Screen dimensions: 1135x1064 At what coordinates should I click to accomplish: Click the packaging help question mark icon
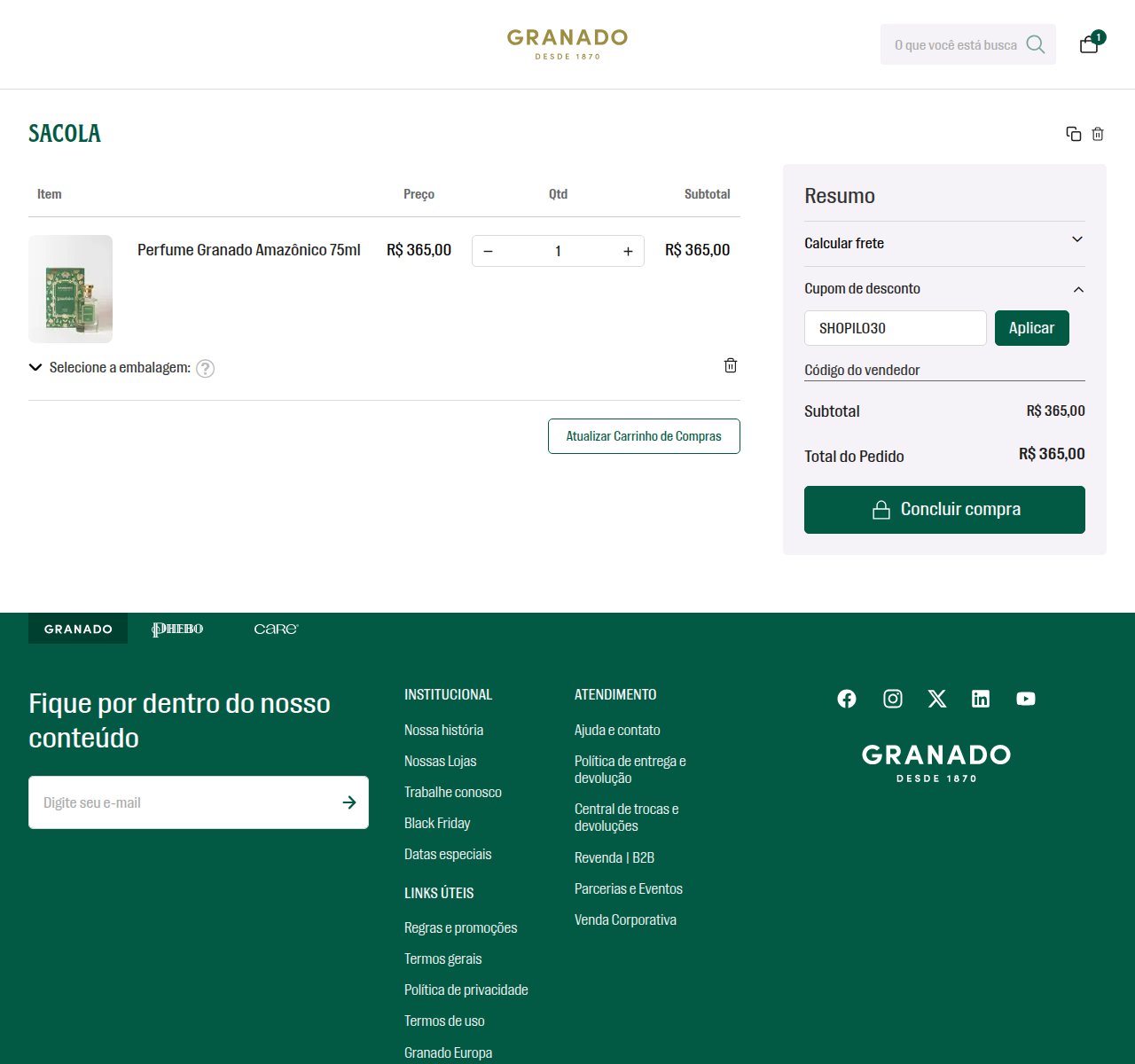[x=206, y=369]
